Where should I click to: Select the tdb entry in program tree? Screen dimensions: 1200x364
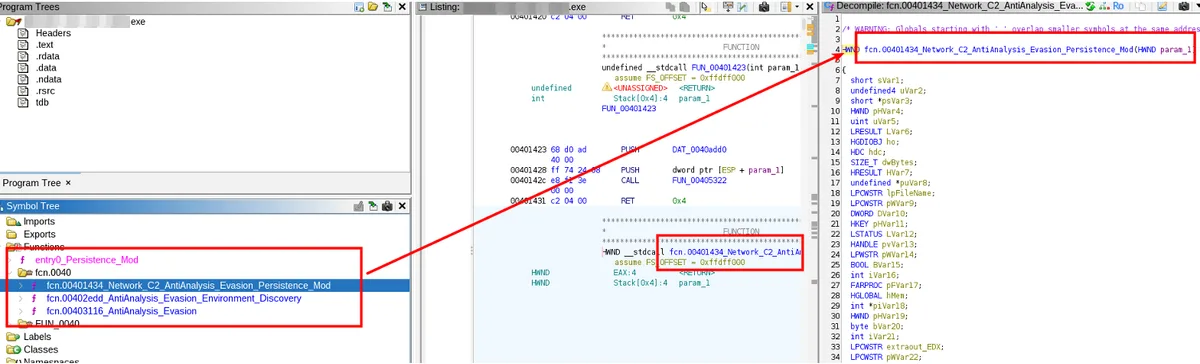tap(42, 102)
